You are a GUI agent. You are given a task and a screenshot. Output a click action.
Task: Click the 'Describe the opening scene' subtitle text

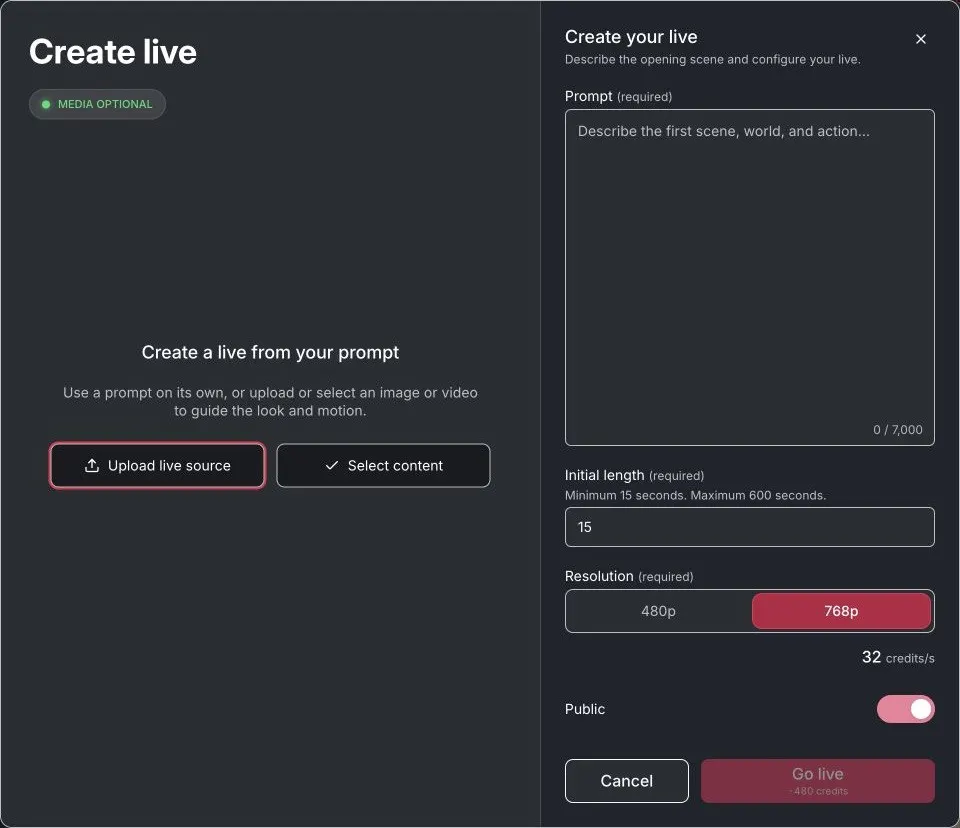click(713, 59)
